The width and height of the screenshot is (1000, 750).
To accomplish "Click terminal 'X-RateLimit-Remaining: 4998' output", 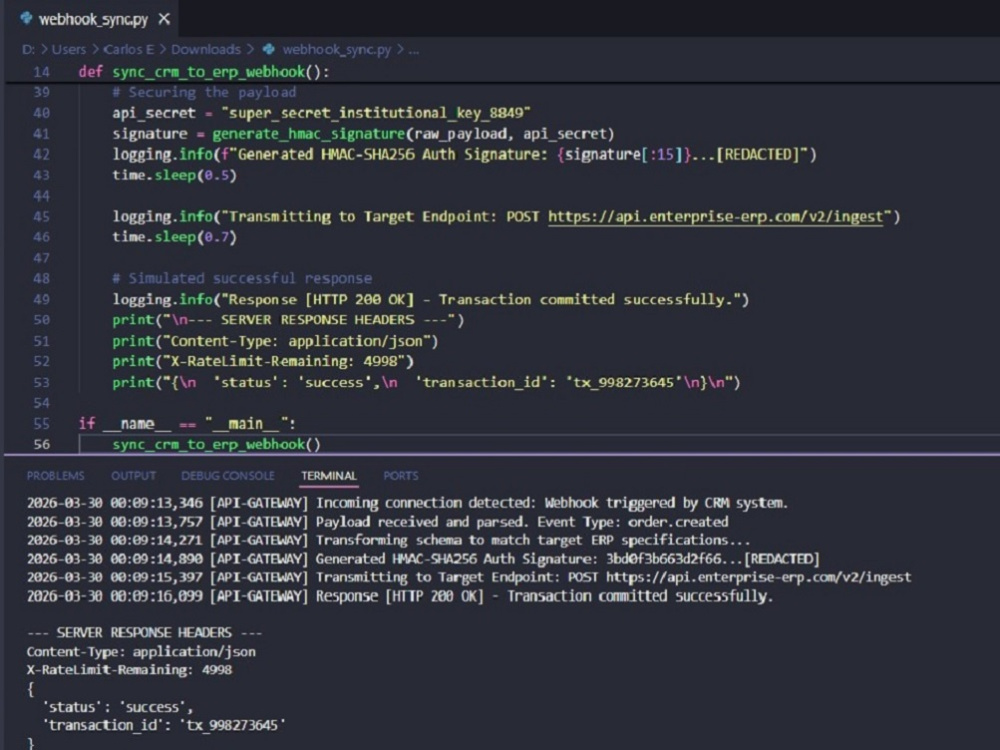I will pos(129,670).
